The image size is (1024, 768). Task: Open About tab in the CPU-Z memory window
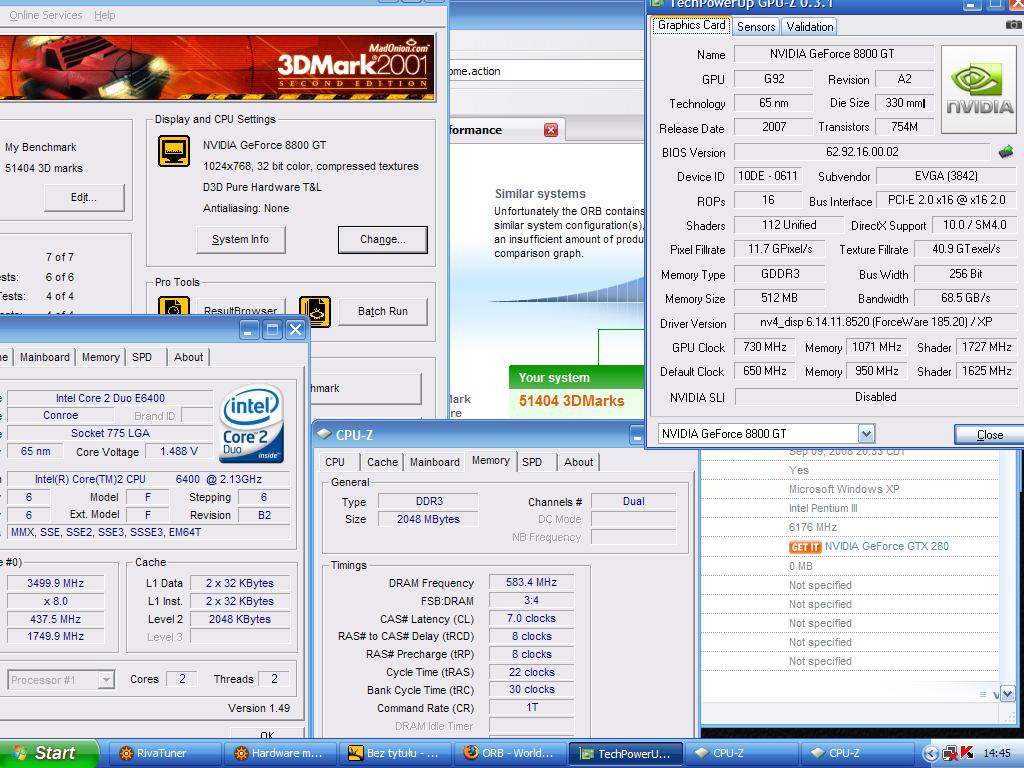pyautogui.click(x=579, y=462)
